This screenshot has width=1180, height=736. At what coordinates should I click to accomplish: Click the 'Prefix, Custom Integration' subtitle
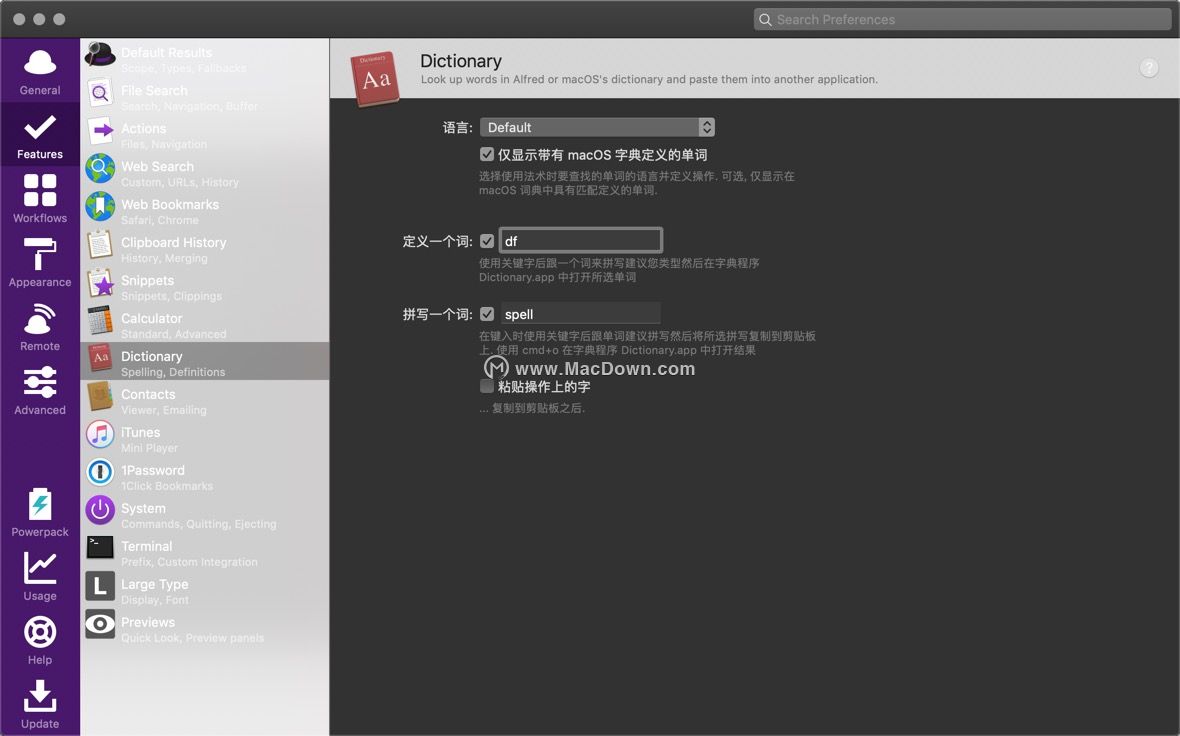tap(190, 562)
